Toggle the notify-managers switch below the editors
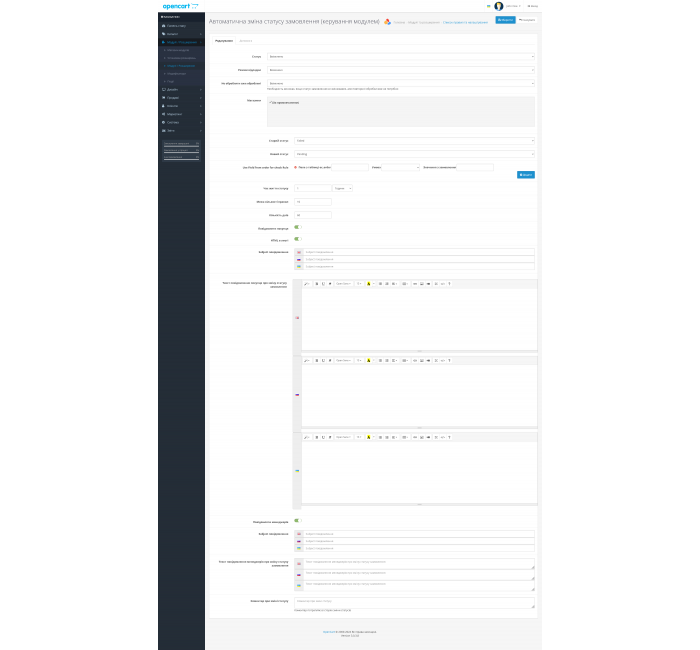Viewport: 700px width, 650px height. [x=298, y=521]
